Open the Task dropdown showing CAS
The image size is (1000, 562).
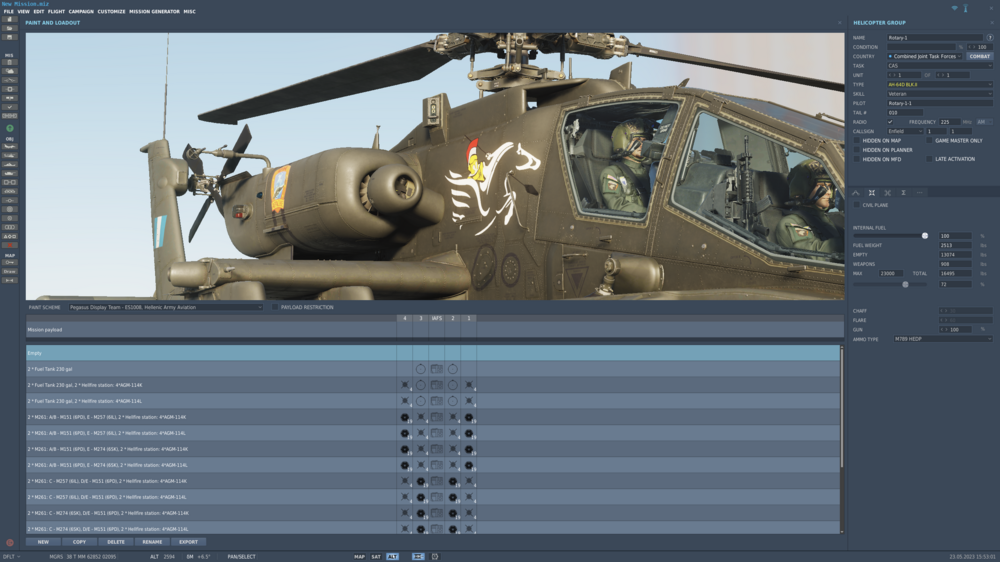(939, 66)
